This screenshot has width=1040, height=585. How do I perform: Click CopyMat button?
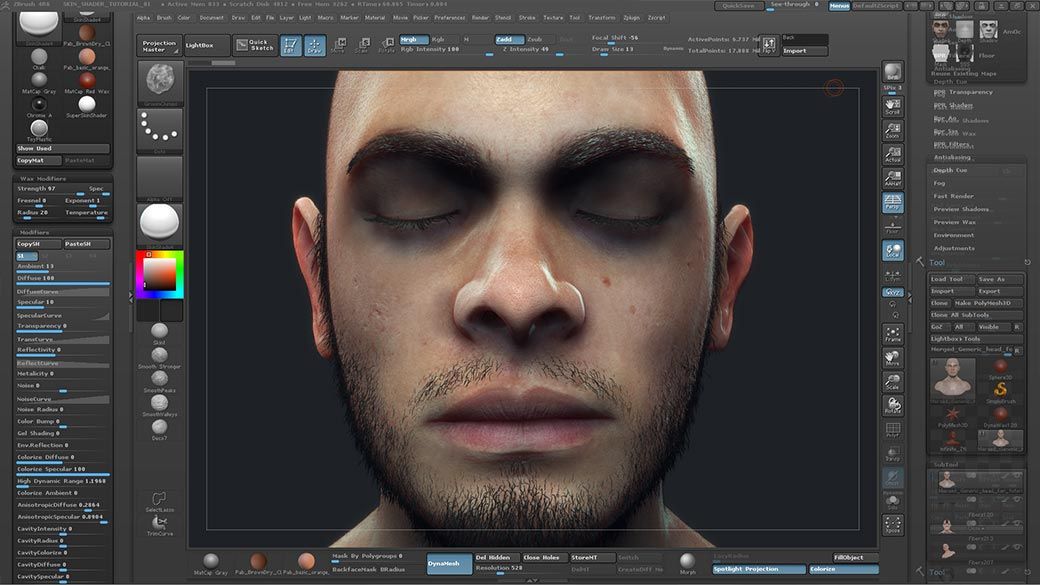pyautogui.click(x=38, y=161)
